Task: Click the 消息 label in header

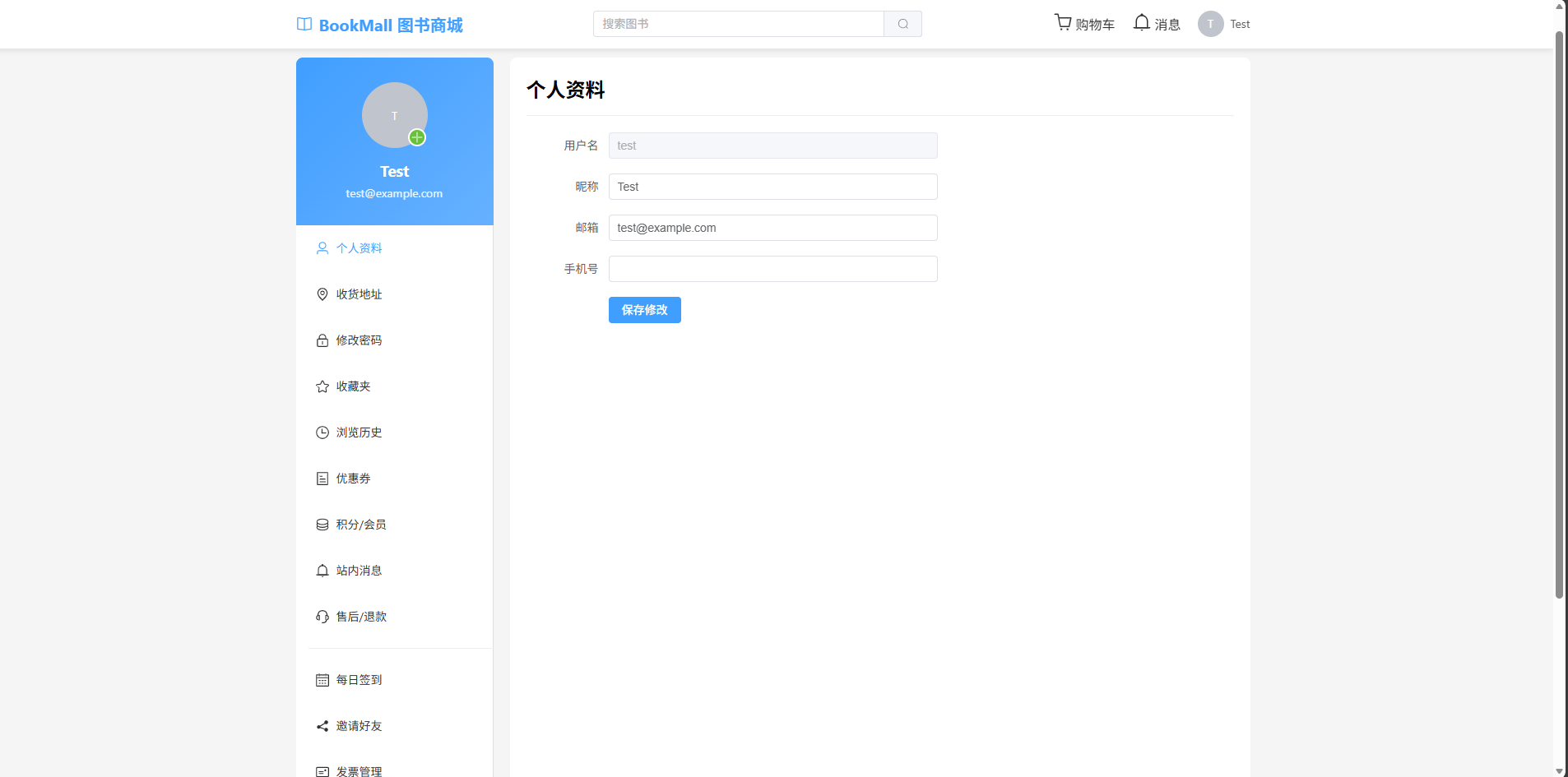Action: [1167, 25]
